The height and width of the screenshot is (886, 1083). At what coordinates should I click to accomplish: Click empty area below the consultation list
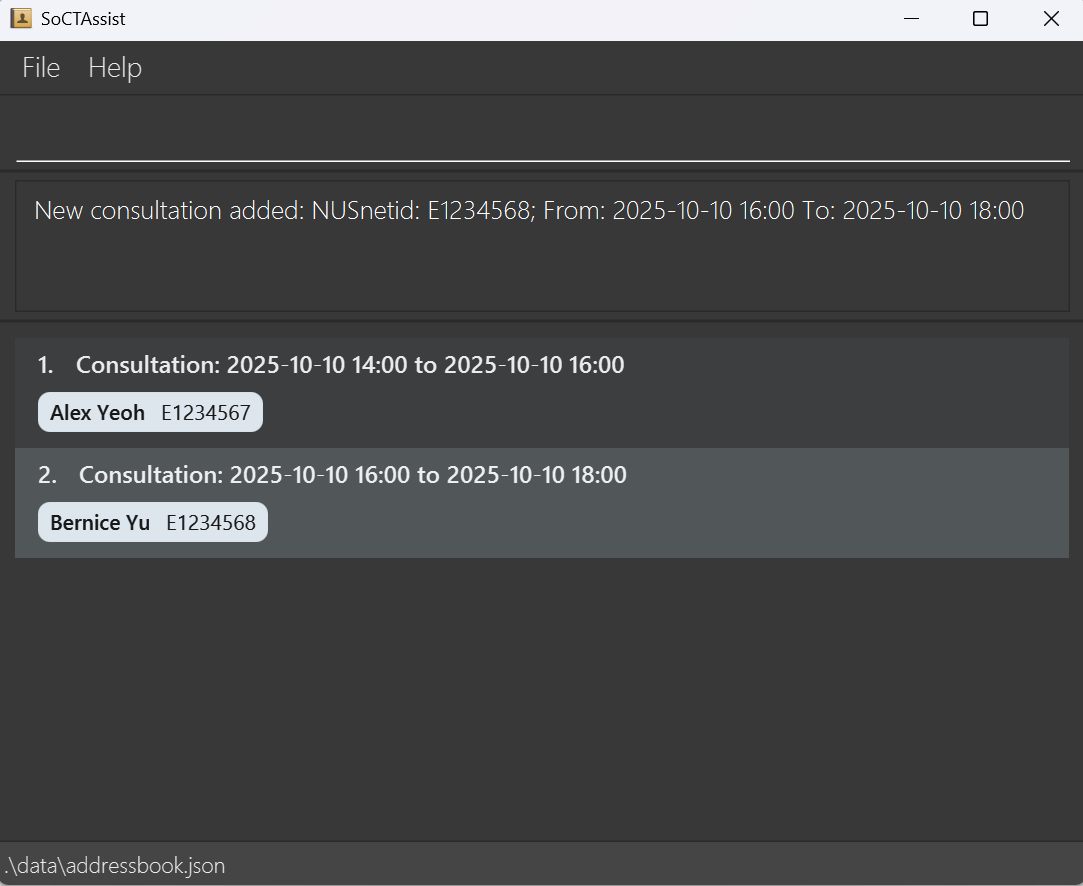(x=542, y=700)
